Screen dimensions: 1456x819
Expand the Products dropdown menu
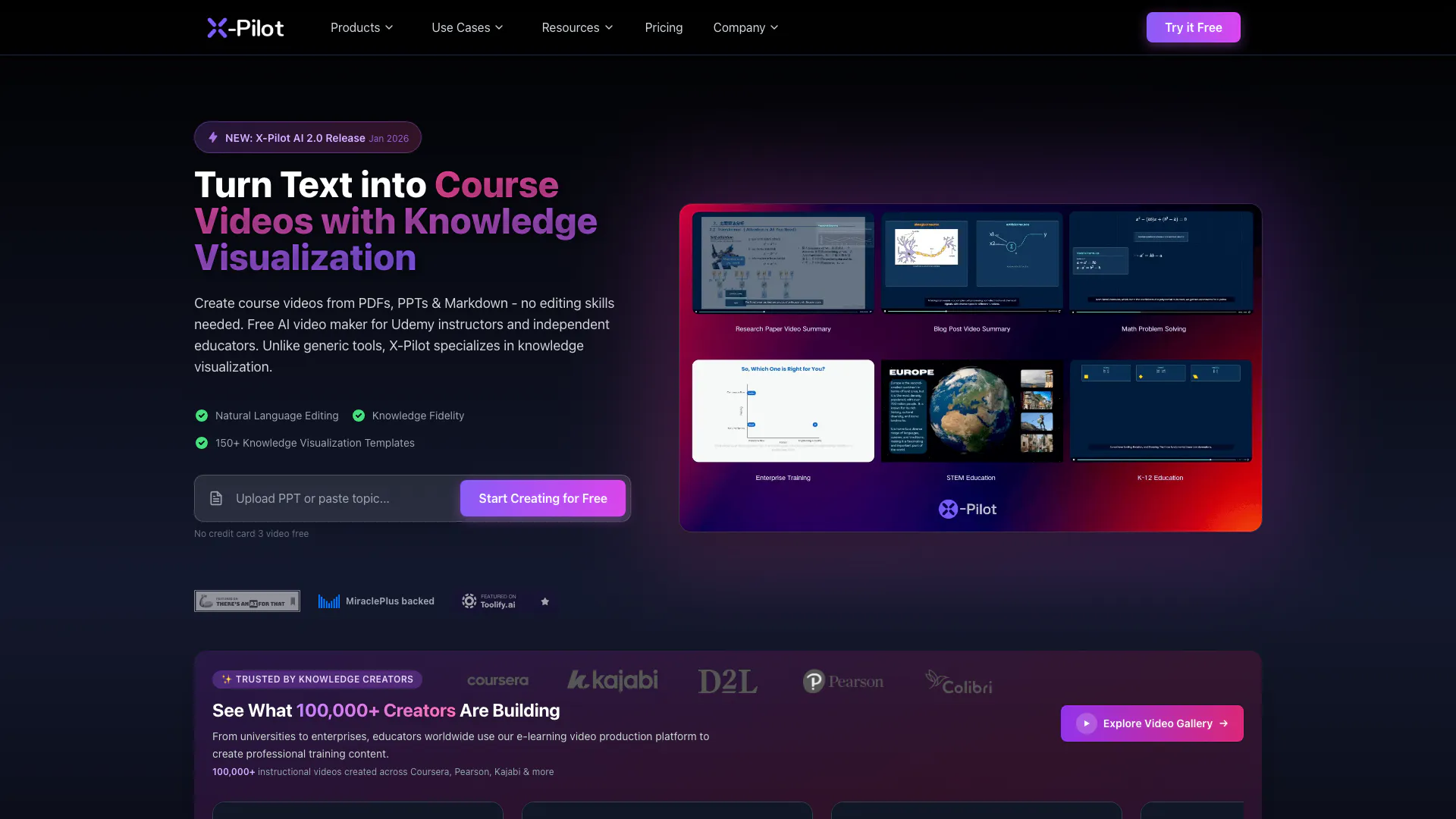(362, 28)
